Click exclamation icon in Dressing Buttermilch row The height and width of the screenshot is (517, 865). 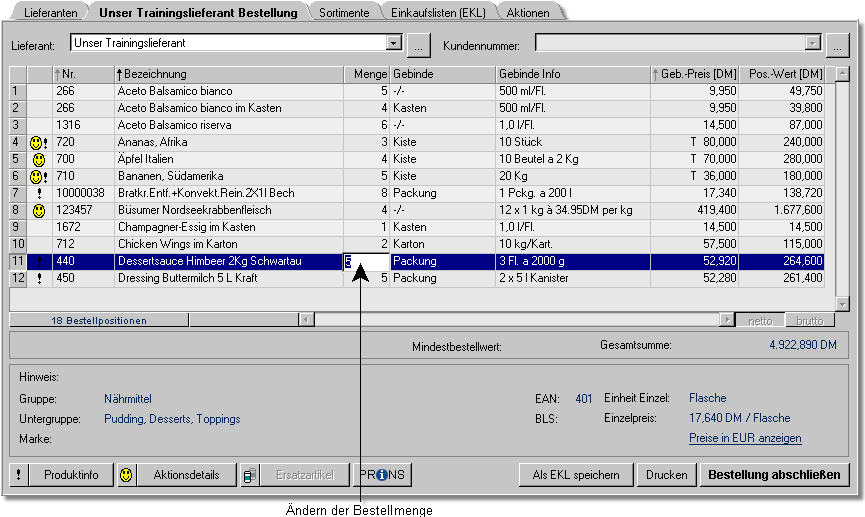pos(38,279)
